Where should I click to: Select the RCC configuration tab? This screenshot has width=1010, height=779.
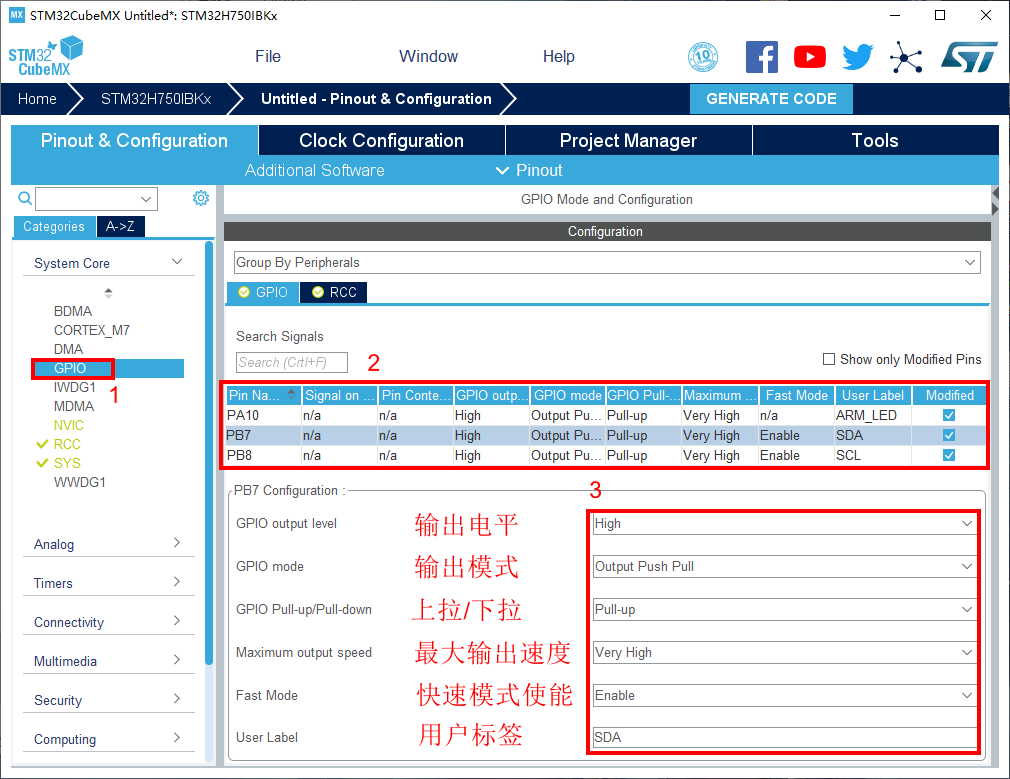coord(334,292)
